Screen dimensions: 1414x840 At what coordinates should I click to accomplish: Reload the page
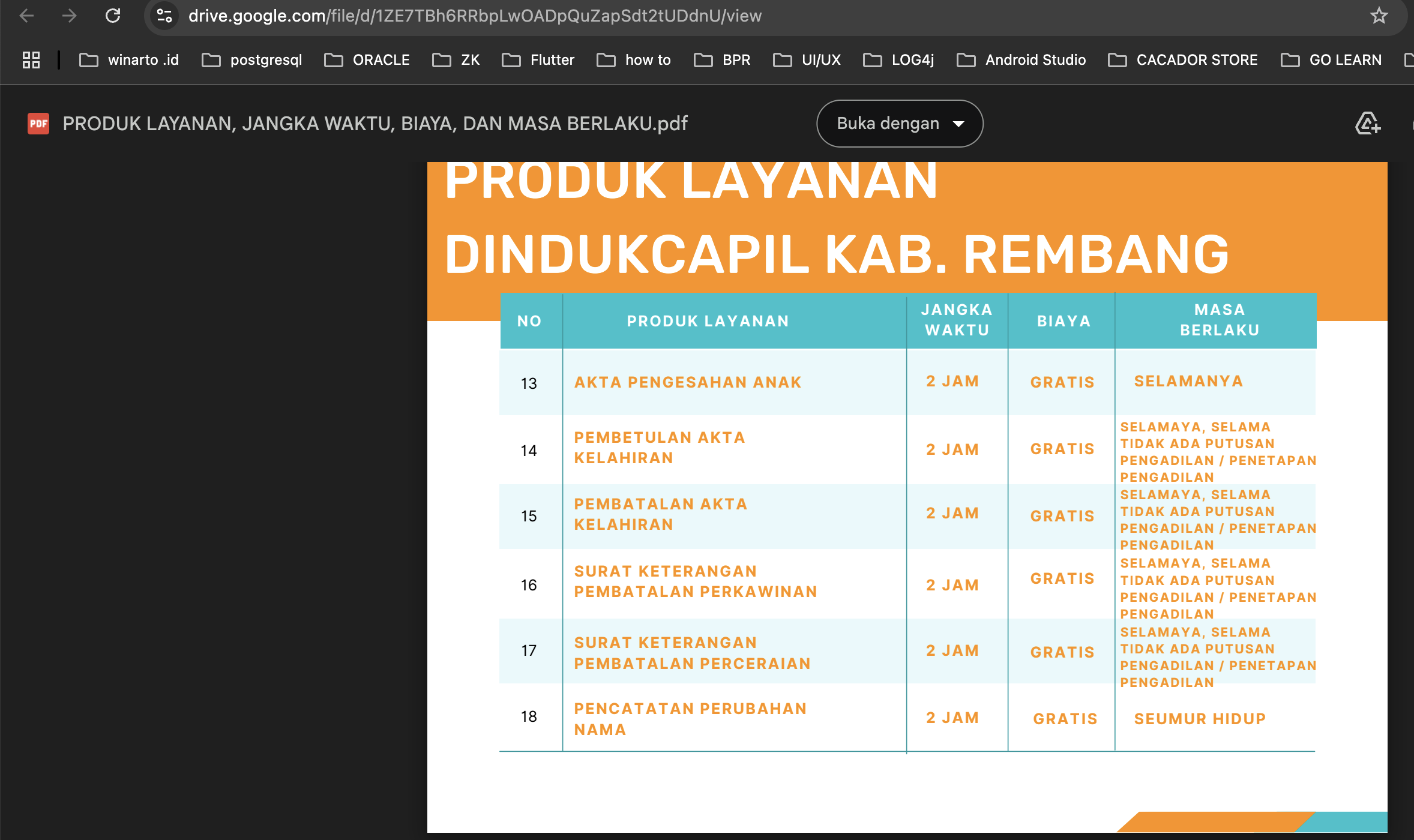[x=113, y=16]
